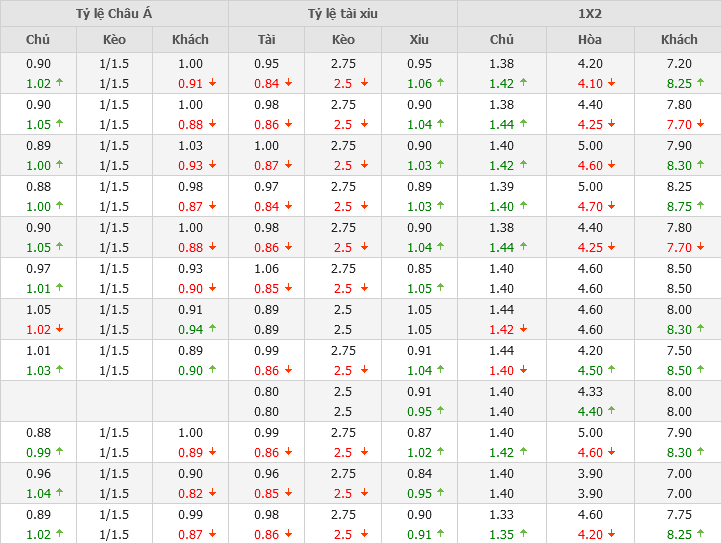Image resolution: width=721 pixels, height=543 pixels.
Task: Click the down arrow beside 4.10
Action: tap(611, 84)
